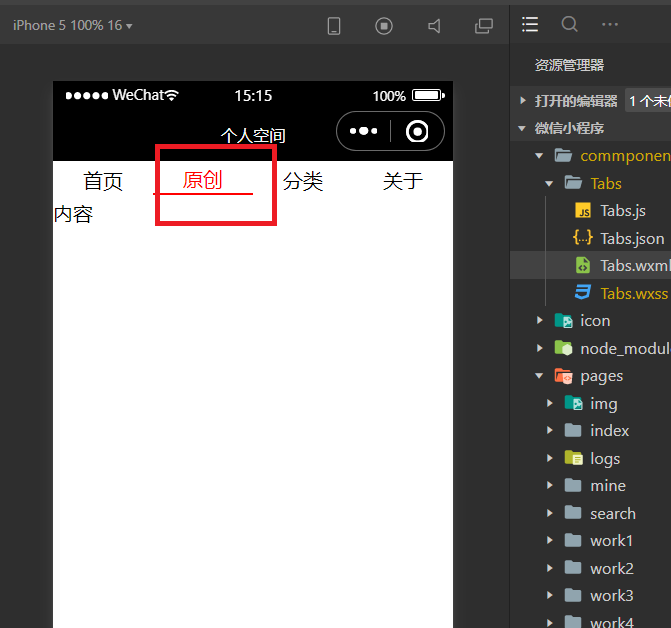Select the work1 folder label

tap(612, 541)
